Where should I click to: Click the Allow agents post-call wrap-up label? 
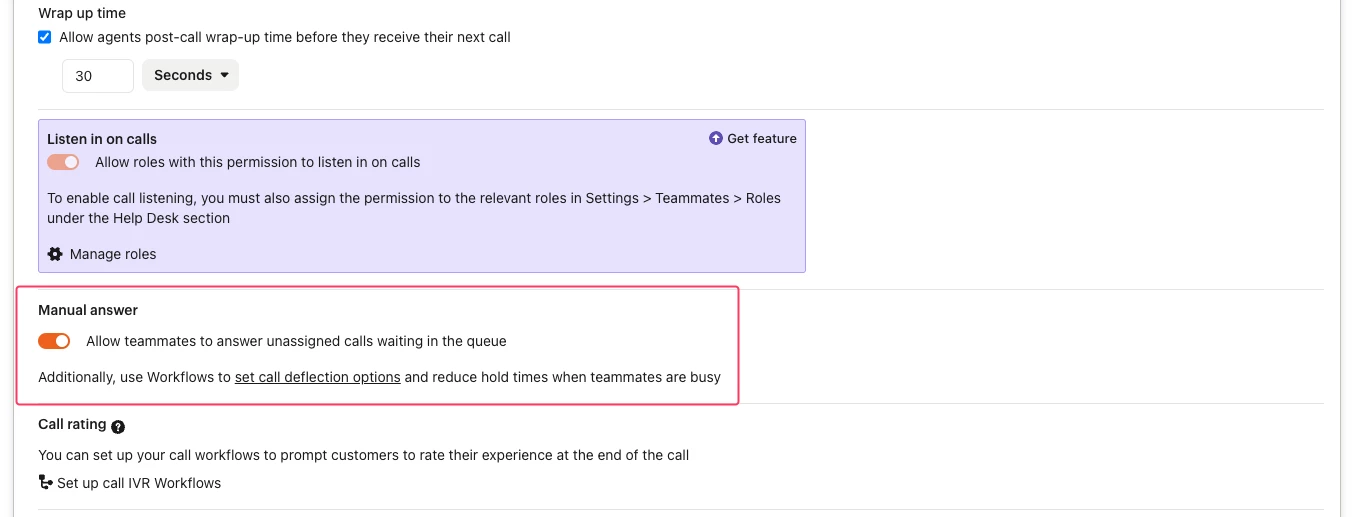click(x=285, y=37)
